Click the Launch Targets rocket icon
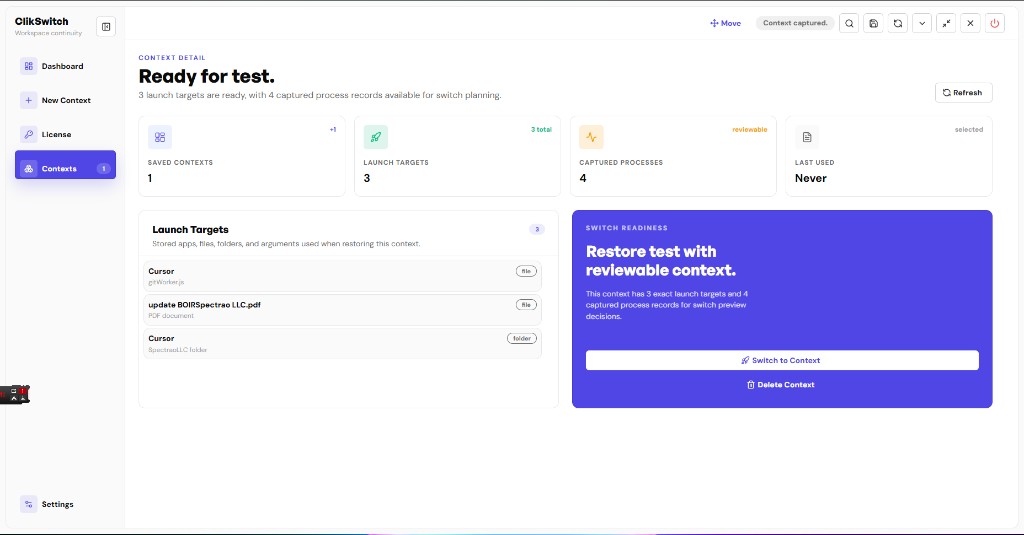Viewport: 1024px width, 535px height. point(376,137)
